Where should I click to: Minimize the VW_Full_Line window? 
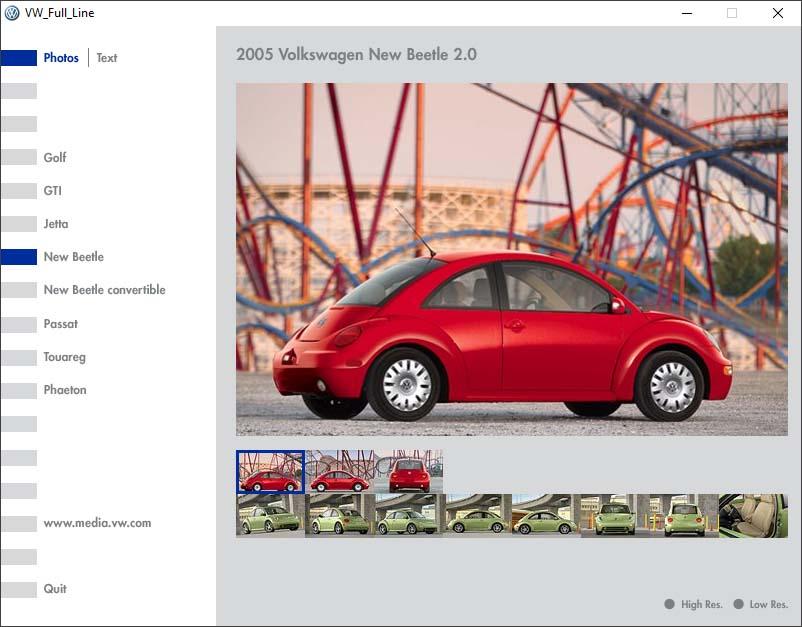click(687, 13)
